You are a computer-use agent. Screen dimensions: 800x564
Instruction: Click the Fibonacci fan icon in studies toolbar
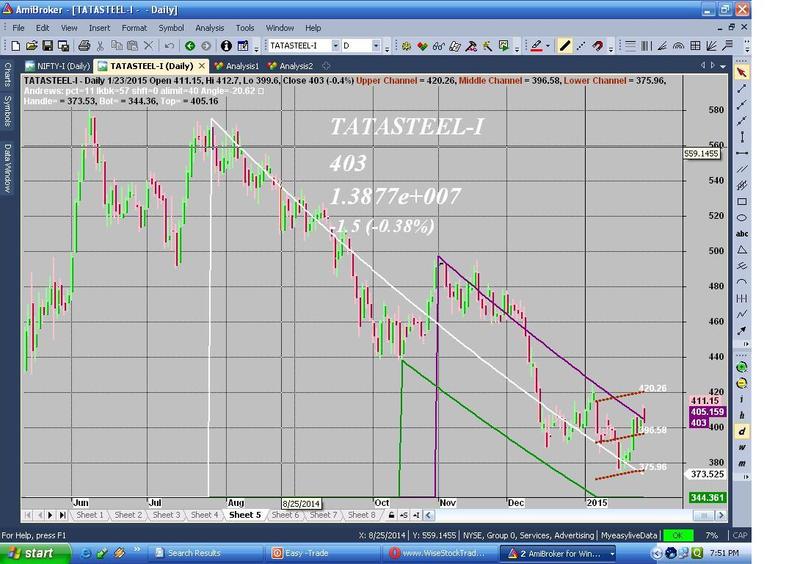click(662, 46)
